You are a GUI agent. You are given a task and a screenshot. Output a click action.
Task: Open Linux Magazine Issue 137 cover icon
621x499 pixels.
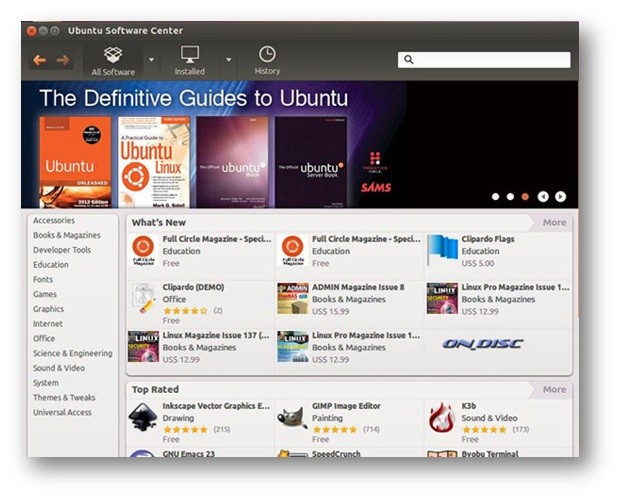coord(143,347)
